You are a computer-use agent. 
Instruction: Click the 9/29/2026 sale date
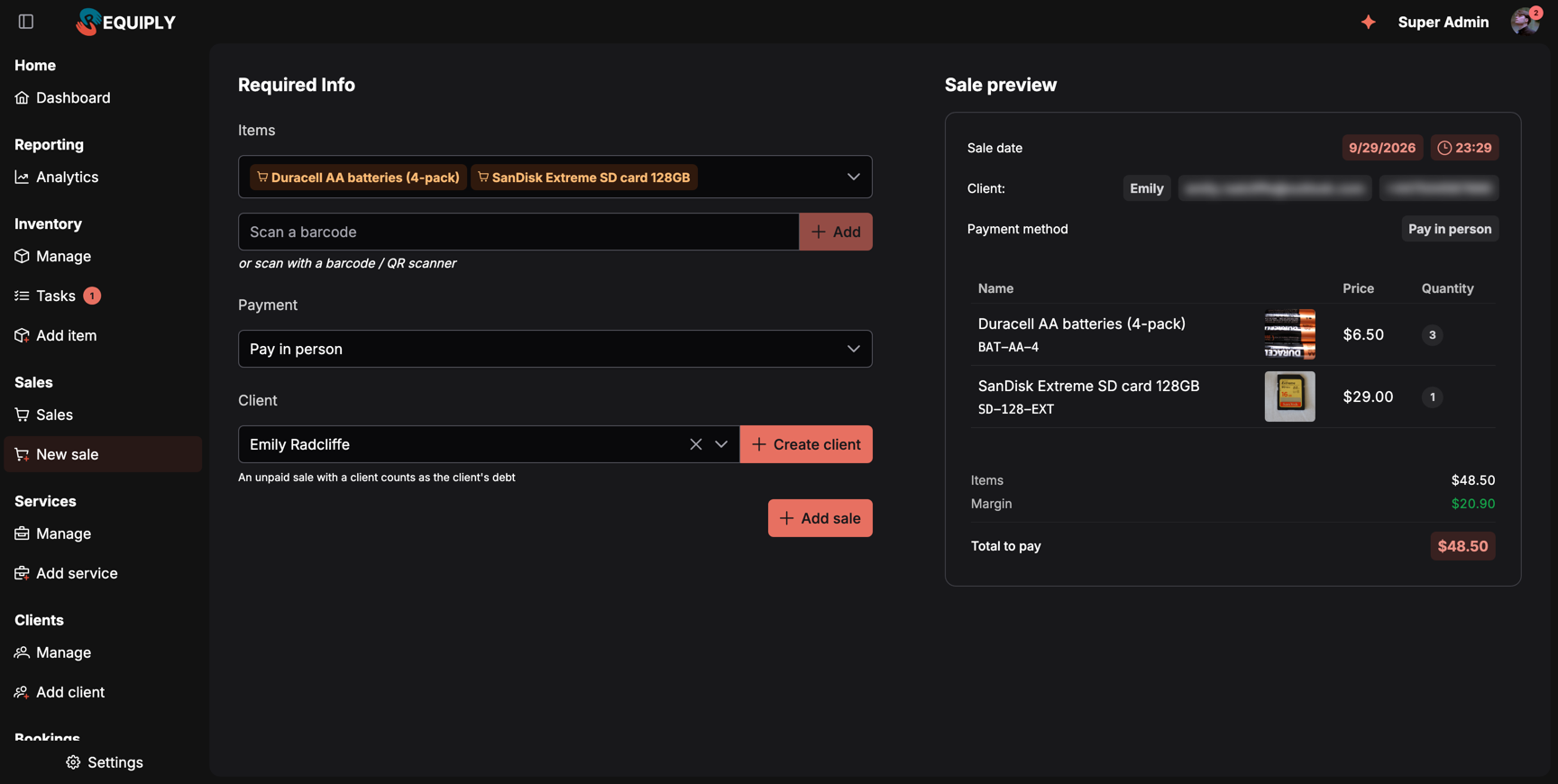pyautogui.click(x=1382, y=148)
